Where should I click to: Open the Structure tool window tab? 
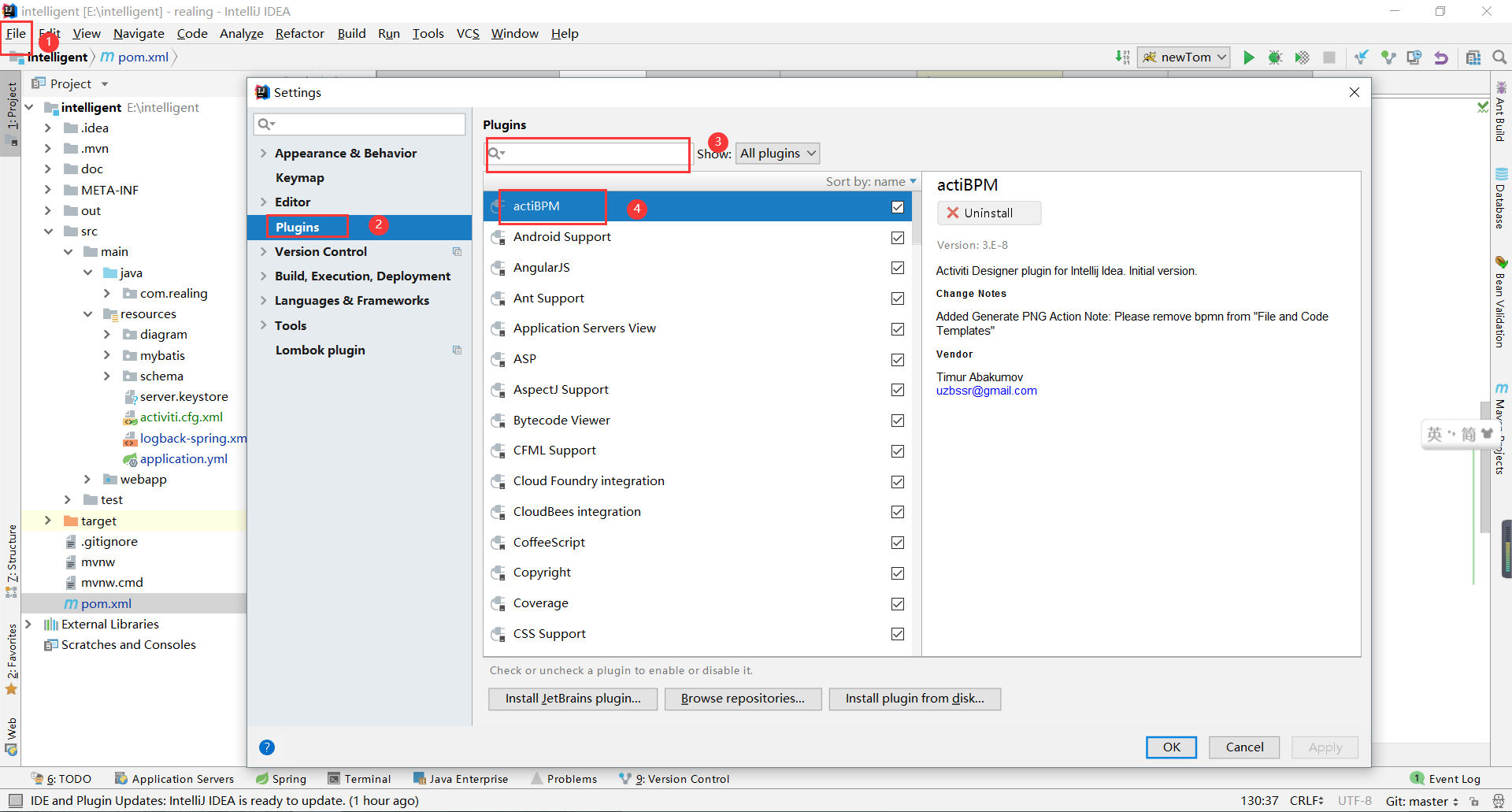tap(11, 561)
